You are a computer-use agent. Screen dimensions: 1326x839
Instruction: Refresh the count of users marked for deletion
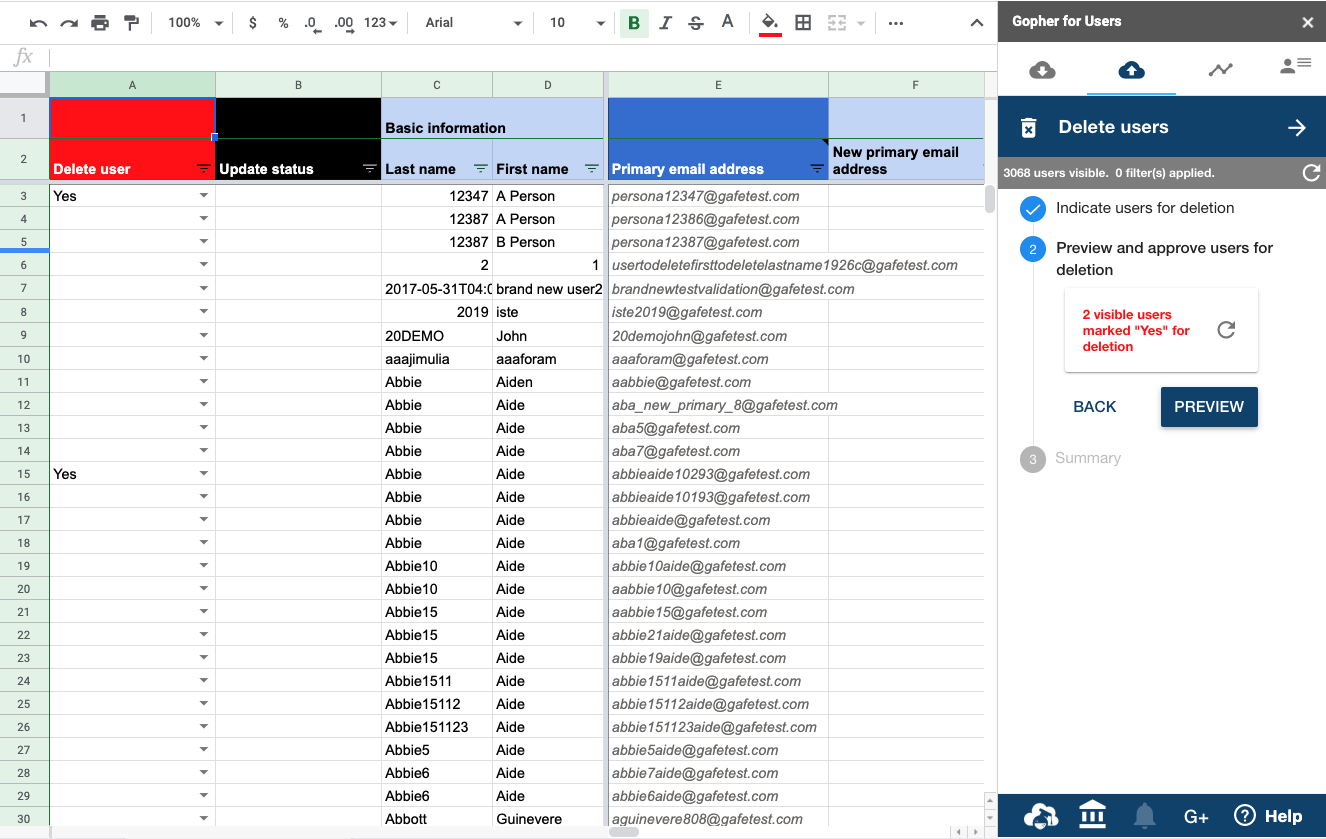(1226, 330)
